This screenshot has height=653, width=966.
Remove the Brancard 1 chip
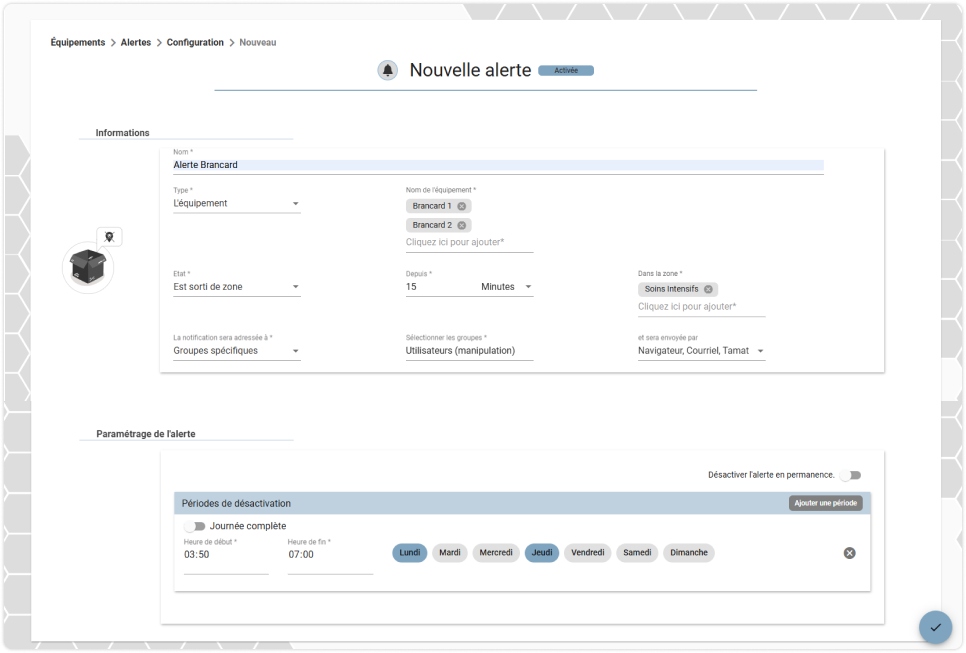click(x=461, y=206)
